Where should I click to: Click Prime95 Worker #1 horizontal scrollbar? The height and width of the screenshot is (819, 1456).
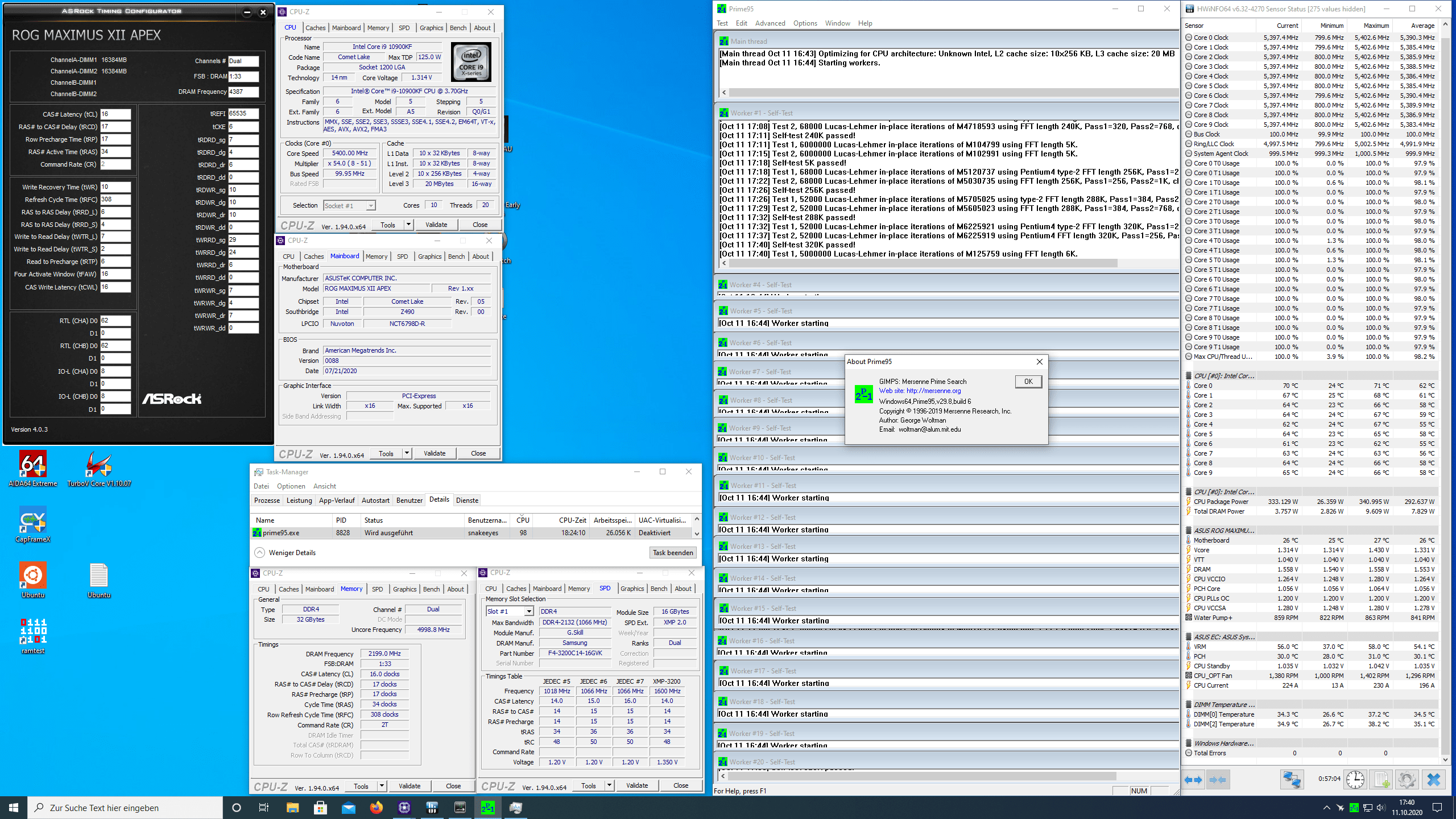(x=921, y=263)
